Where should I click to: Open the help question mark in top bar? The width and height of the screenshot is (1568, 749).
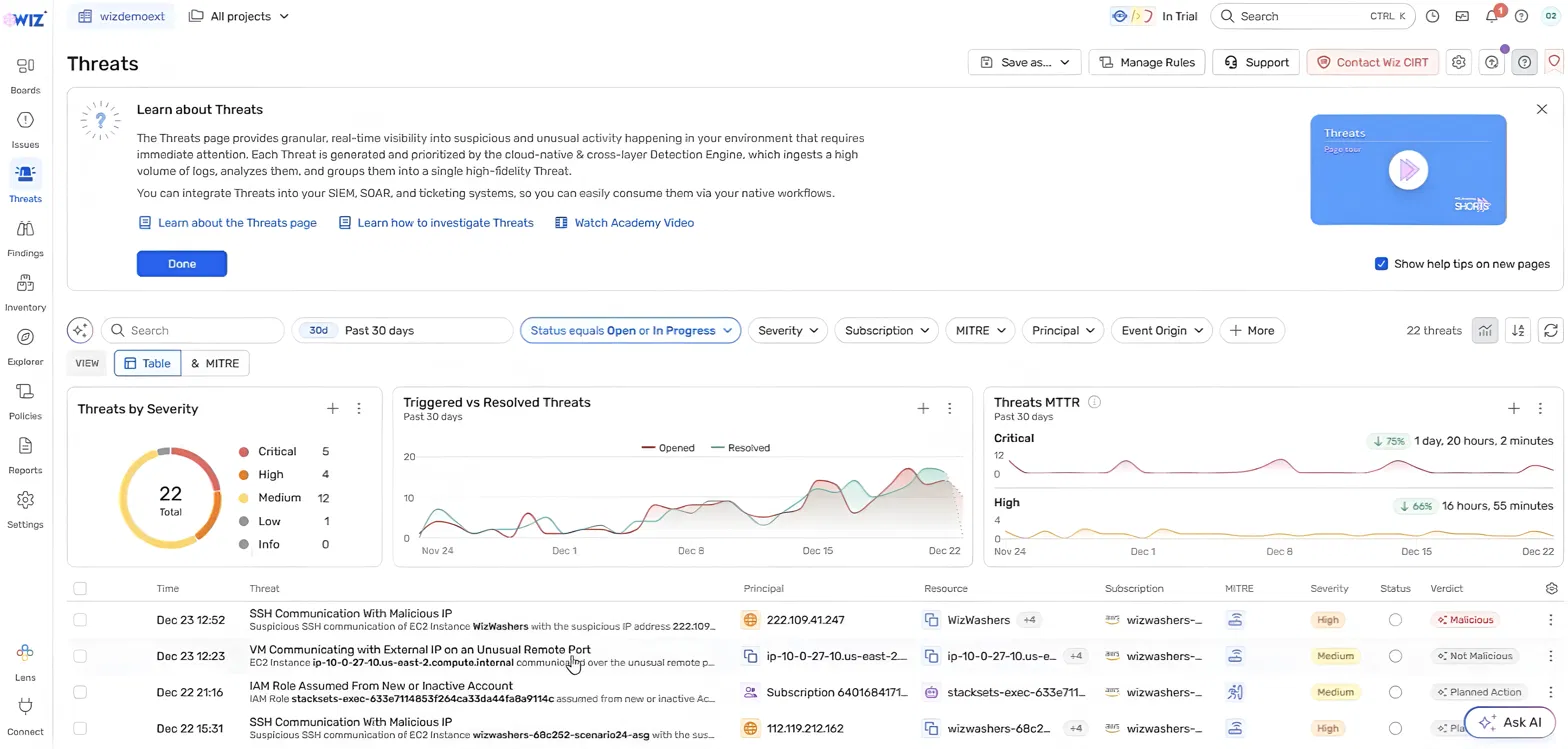(x=1521, y=16)
